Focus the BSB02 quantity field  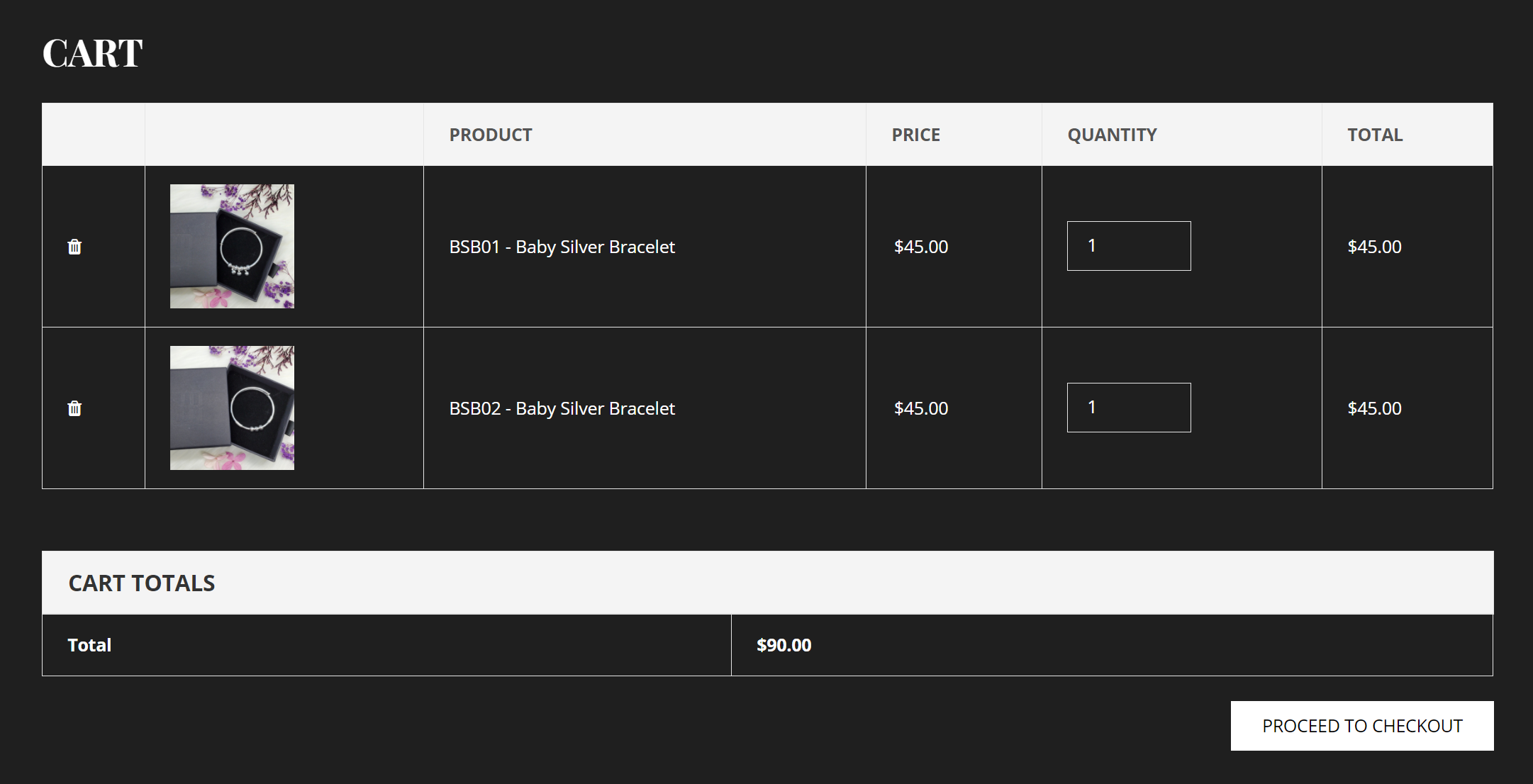click(1128, 408)
